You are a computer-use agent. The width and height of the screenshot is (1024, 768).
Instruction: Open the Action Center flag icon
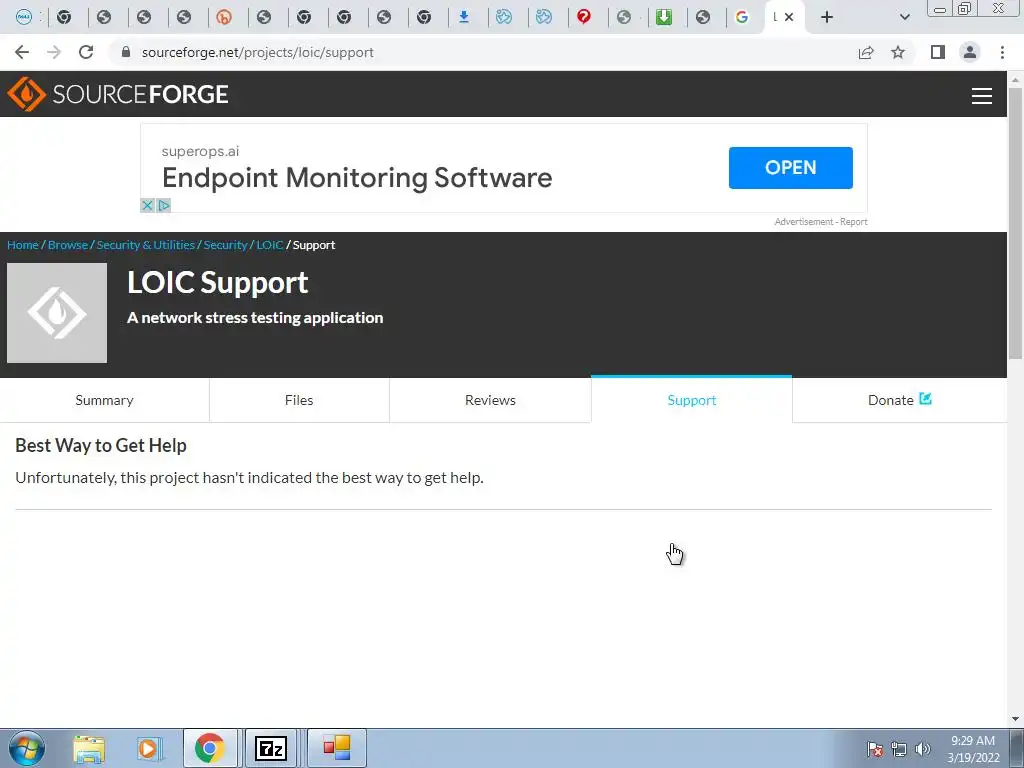coord(875,749)
